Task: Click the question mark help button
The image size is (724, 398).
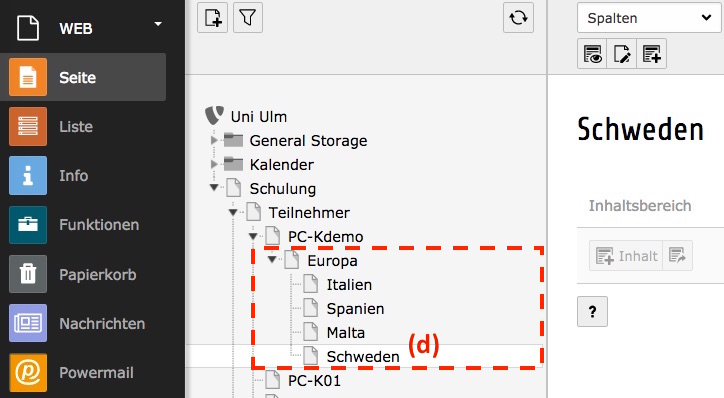Action: (x=592, y=311)
